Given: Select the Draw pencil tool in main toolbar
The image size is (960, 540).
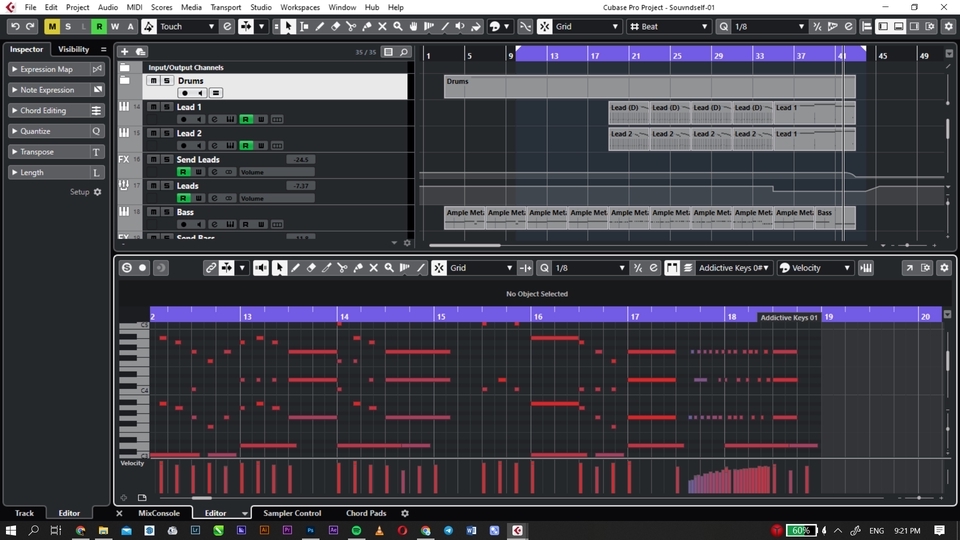Looking at the screenshot, I should 320,26.
